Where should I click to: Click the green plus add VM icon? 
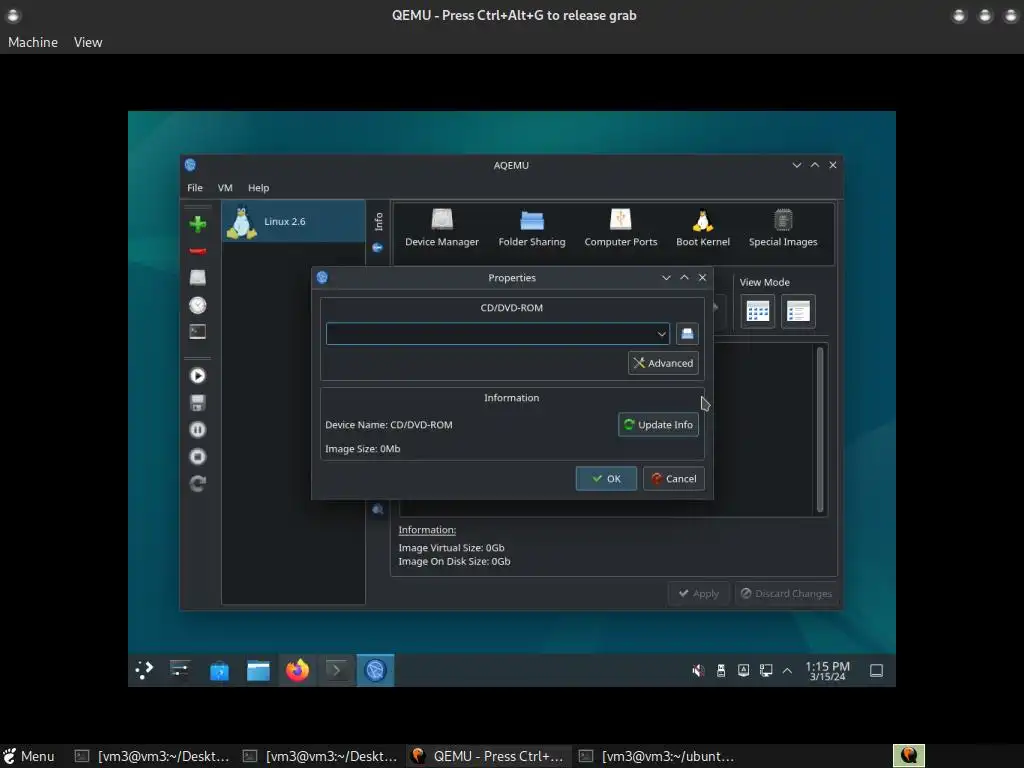click(197, 224)
